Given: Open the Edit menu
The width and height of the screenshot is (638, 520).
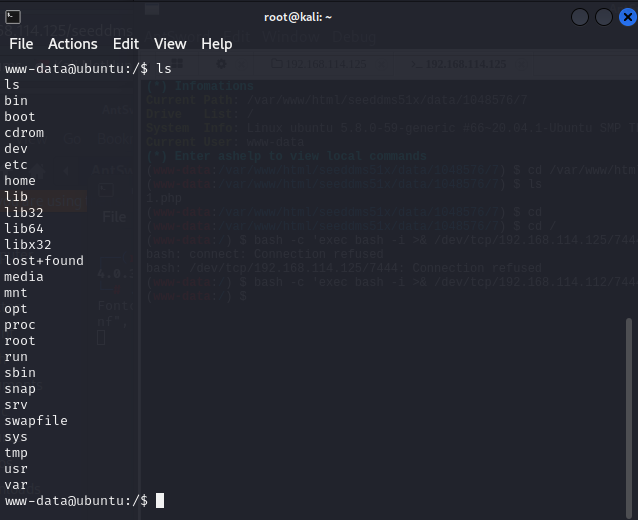Looking at the screenshot, I should [126, 44].
